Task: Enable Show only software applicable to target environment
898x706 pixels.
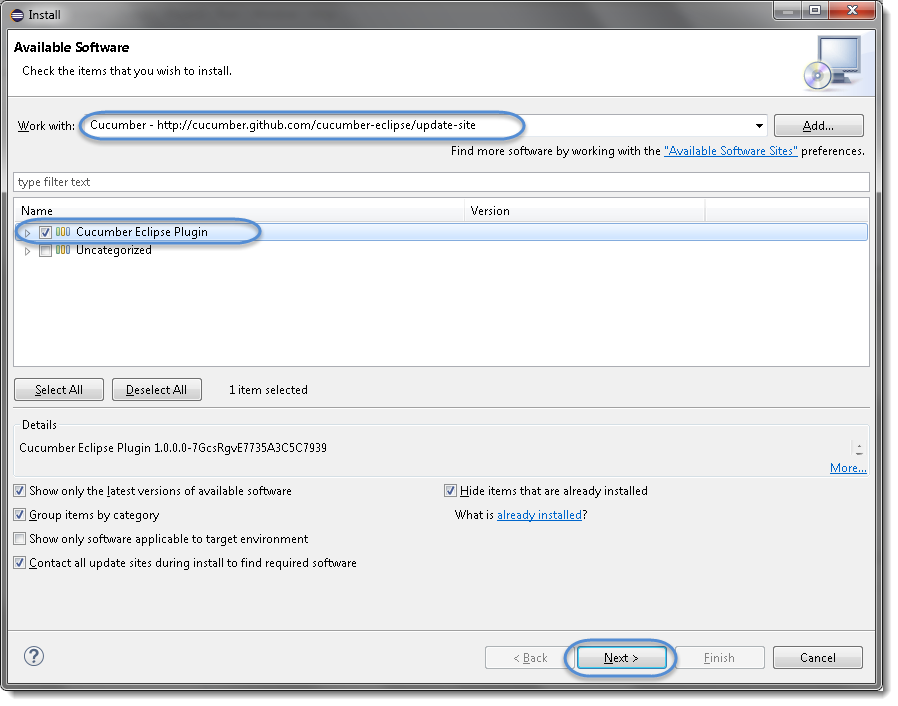Action: (20, 539)
